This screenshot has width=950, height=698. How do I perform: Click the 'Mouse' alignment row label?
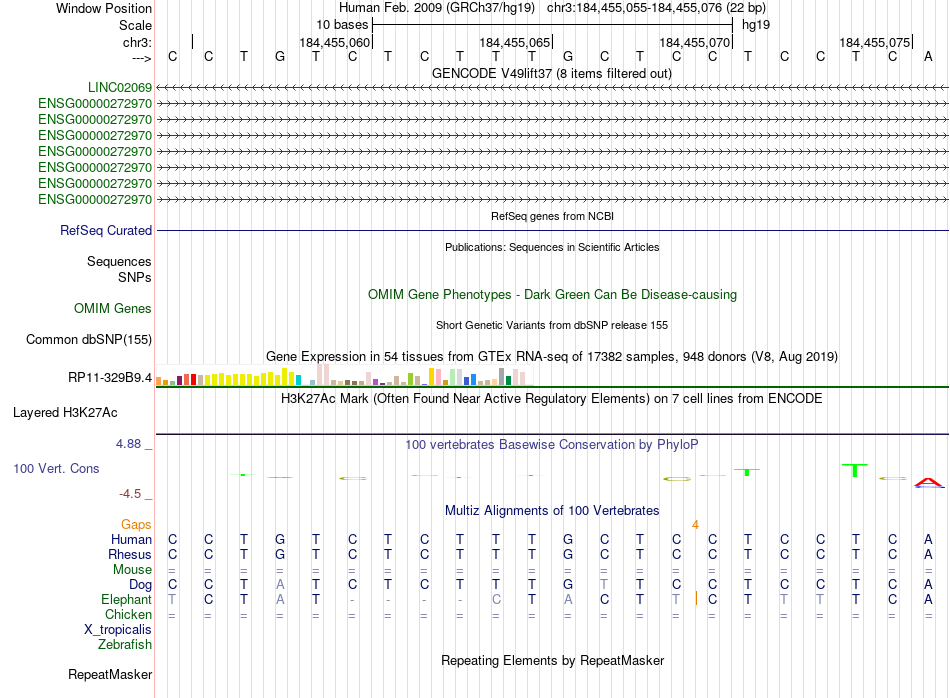pos(133,570)
